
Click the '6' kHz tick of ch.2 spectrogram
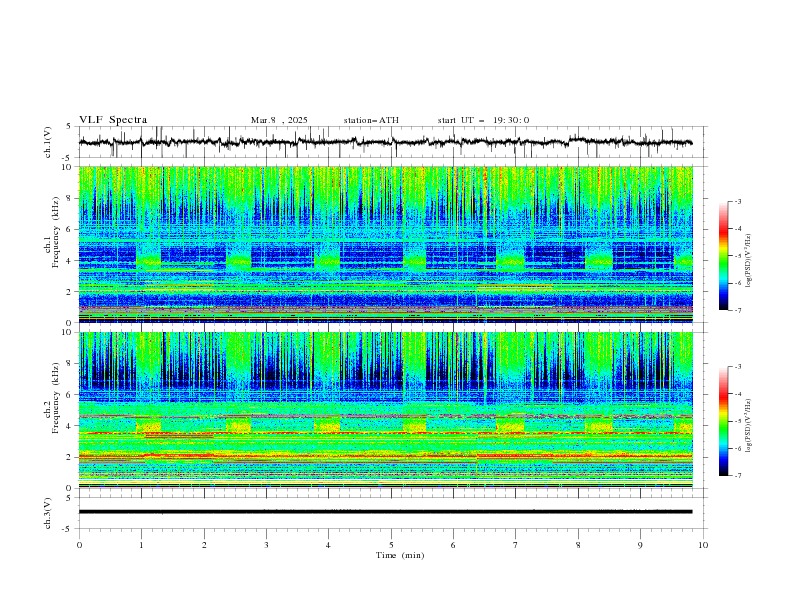pos(71,395)
